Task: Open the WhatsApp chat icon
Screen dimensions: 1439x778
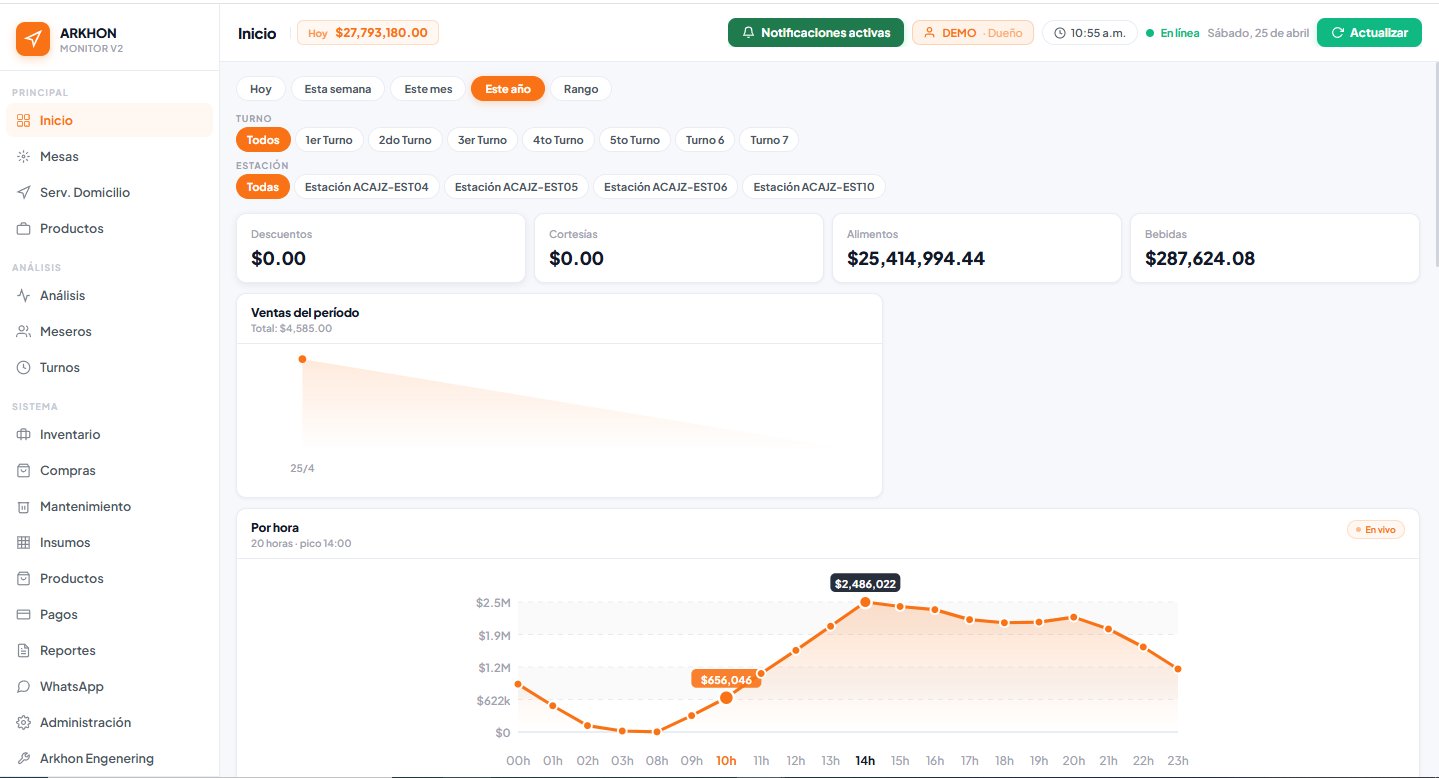Action: click(x=24, y=687)
